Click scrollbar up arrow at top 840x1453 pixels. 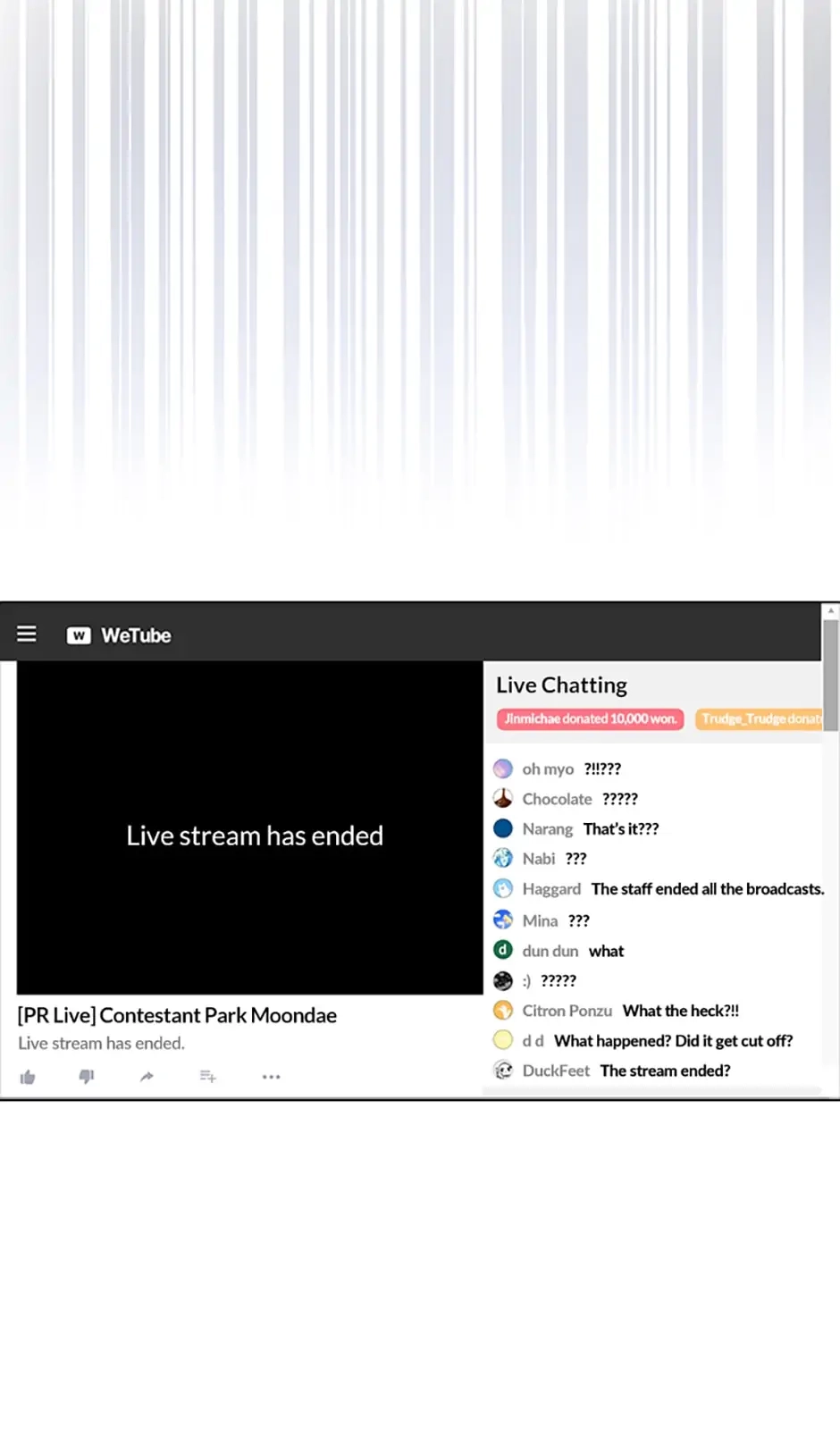click(x=831, y=611)
